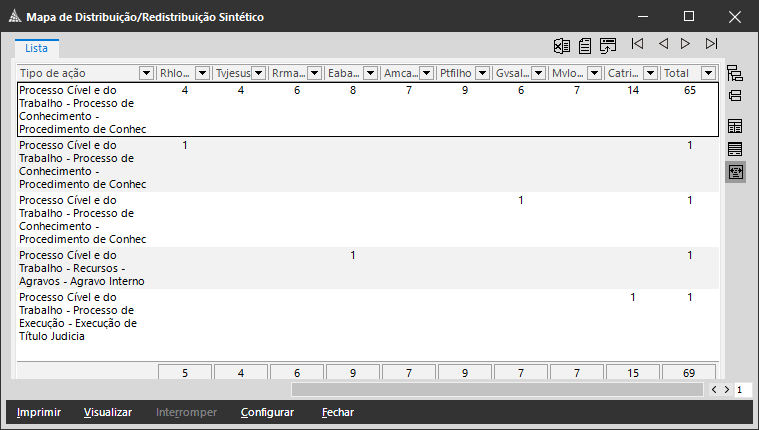759x430 pixels.
Task: Open the Tipo de ação filter dropdown
Action: click(147, 73)
